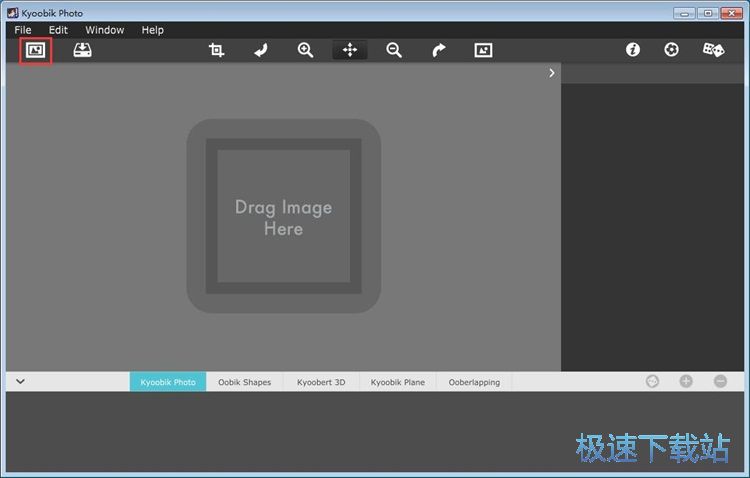Click the zoom in magnifier
The width and height of the screenshot is (750, 478).
click(305, 50)
